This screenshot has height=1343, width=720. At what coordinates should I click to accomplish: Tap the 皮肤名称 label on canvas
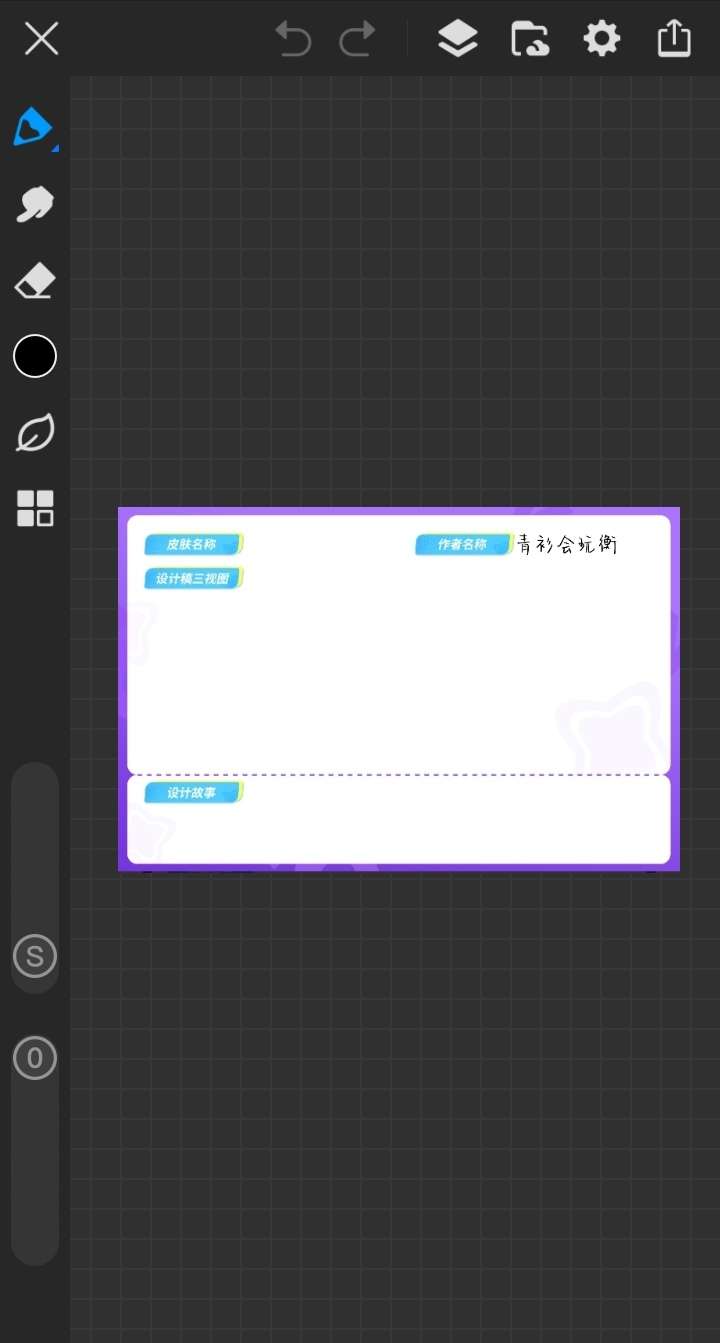[194, 544]
